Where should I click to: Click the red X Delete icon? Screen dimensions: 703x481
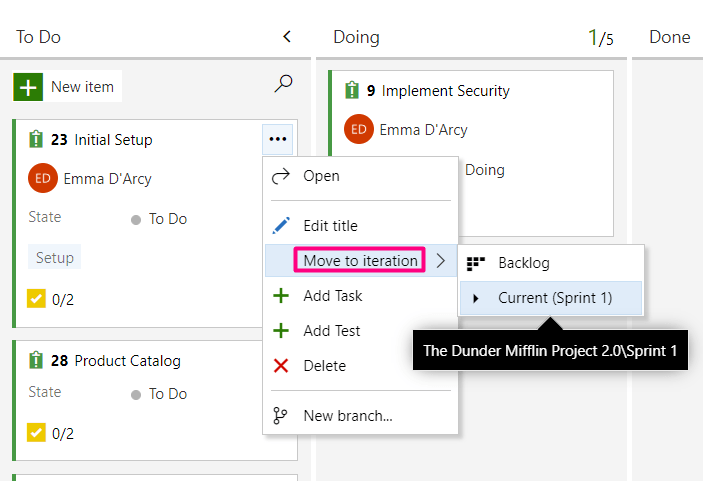281,366
